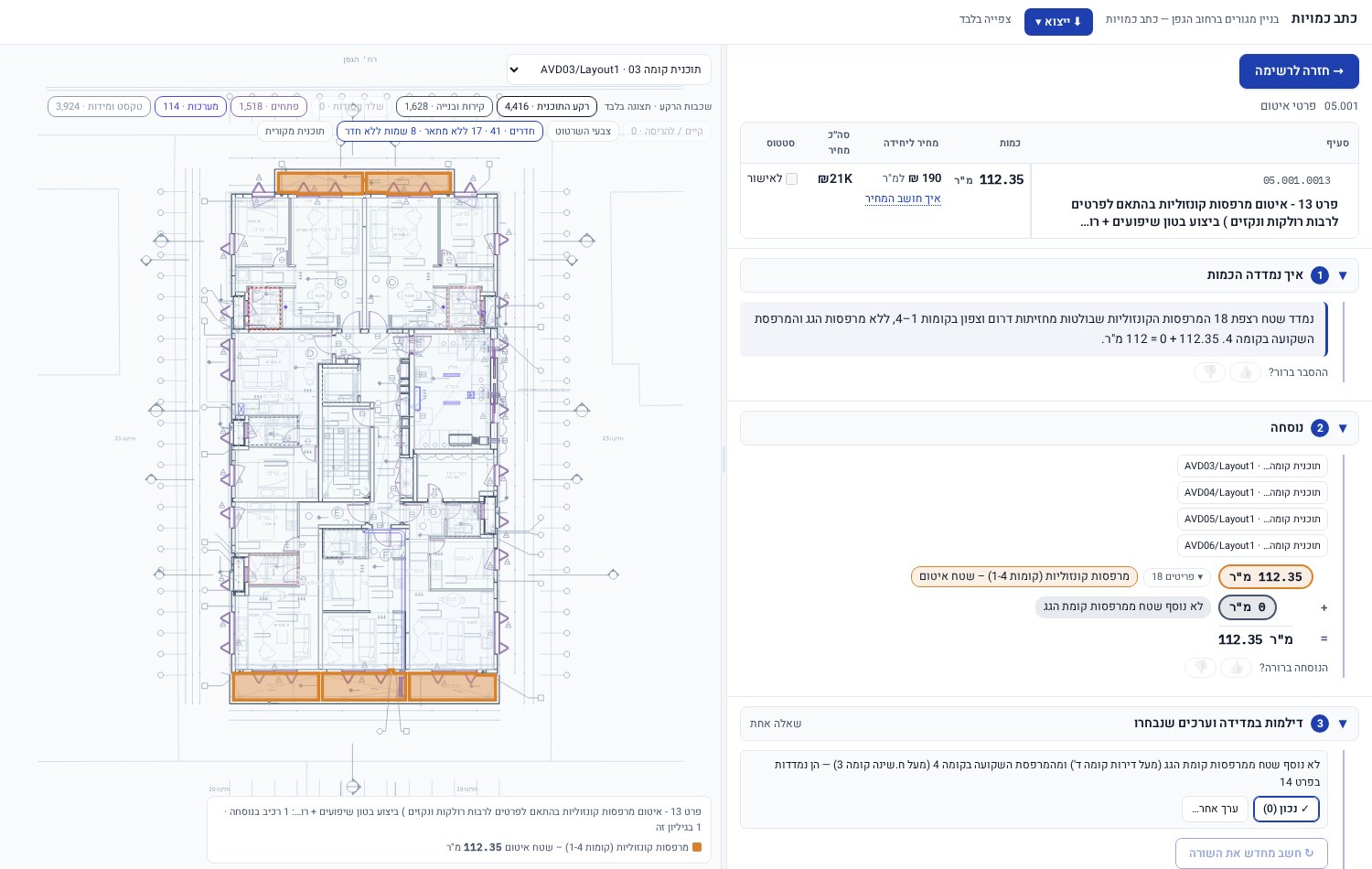Open the AVD03/Layout1 sheet chip in the formula
The width and height of the screenshot is (1372, 869).
click(x=1252, y=467)
